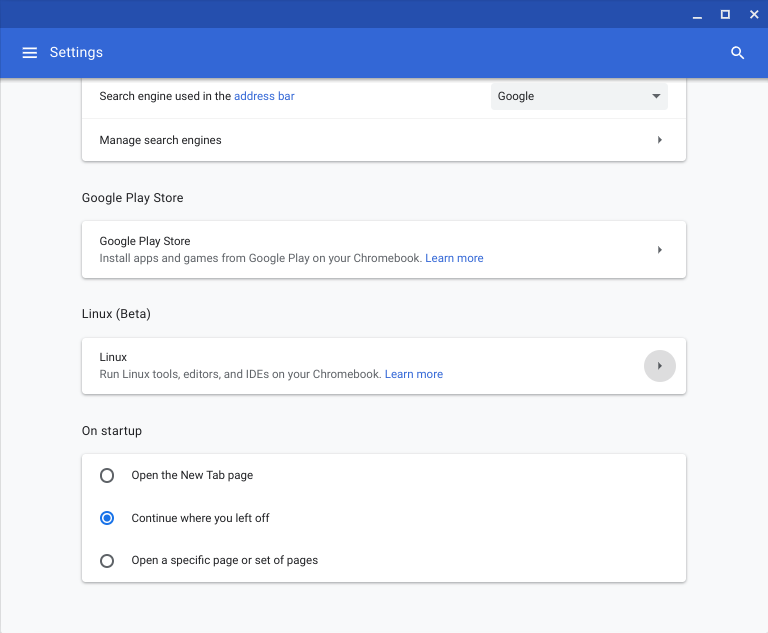Open the hamburger main menu
Viewport: 768px width, 633px height.
[x=29, y=52]
